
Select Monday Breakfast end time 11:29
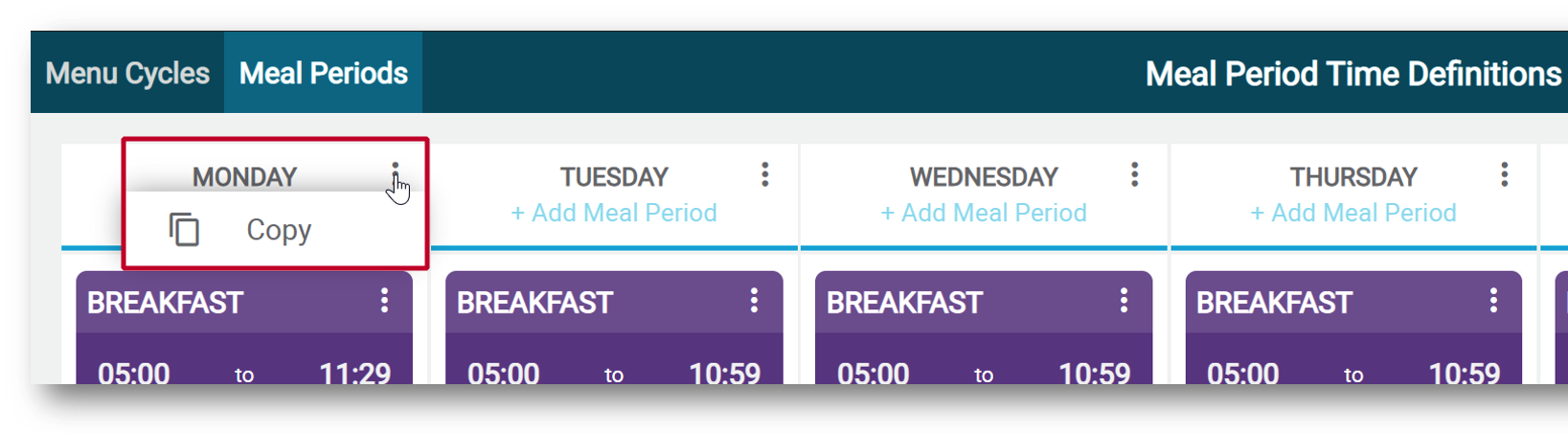[x=354, y=373]
